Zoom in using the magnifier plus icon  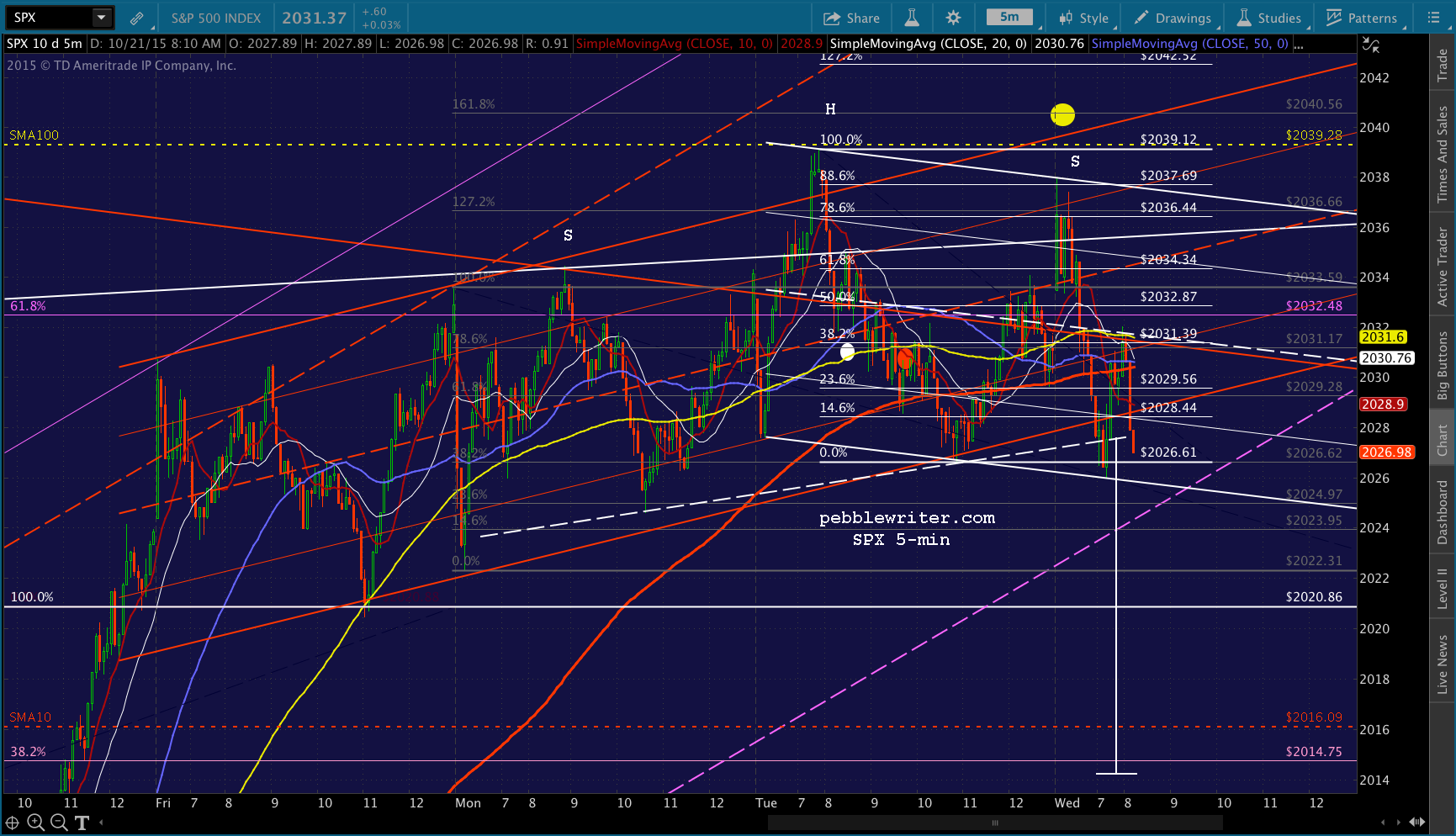[x=35, y=823]
